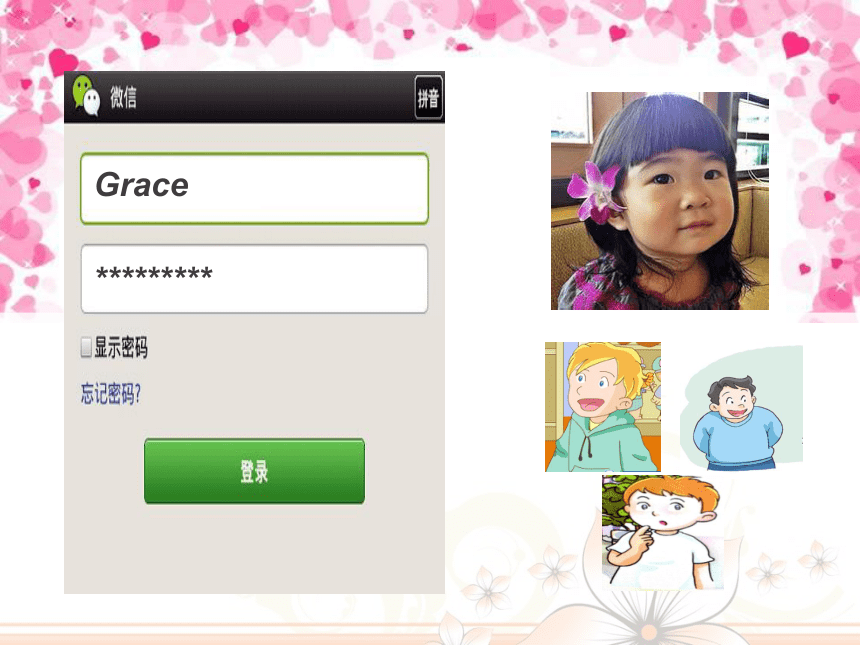The image size is (860, 645).
Task: Click the 显示密码 label text
Action: click(x=121, y=347)
